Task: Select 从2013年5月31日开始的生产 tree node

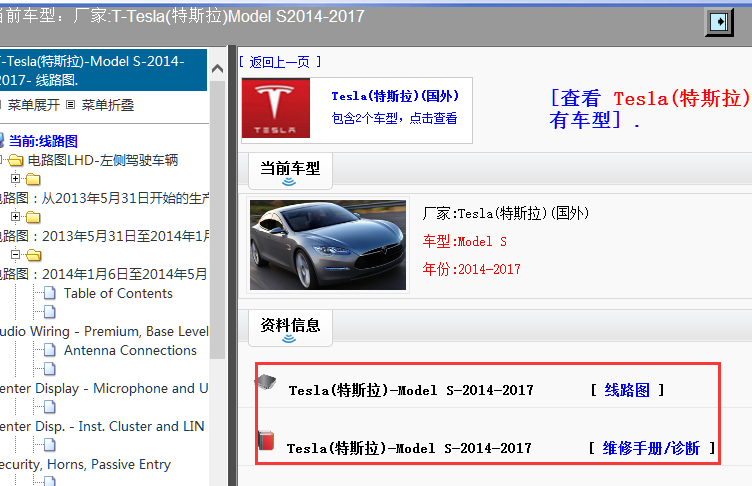Action: point(104,198)
